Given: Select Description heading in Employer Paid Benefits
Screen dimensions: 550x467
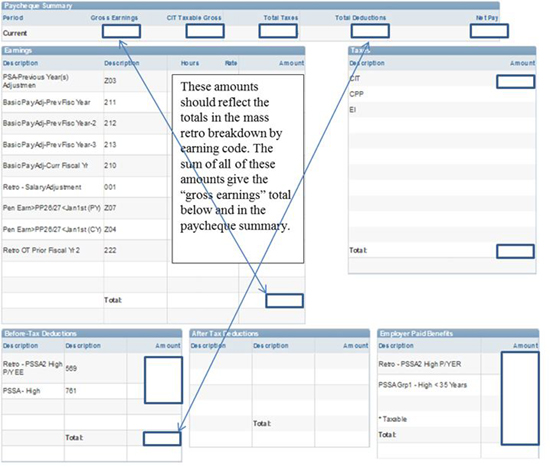Looking at the screenshot, I should [x=396, y=346].
